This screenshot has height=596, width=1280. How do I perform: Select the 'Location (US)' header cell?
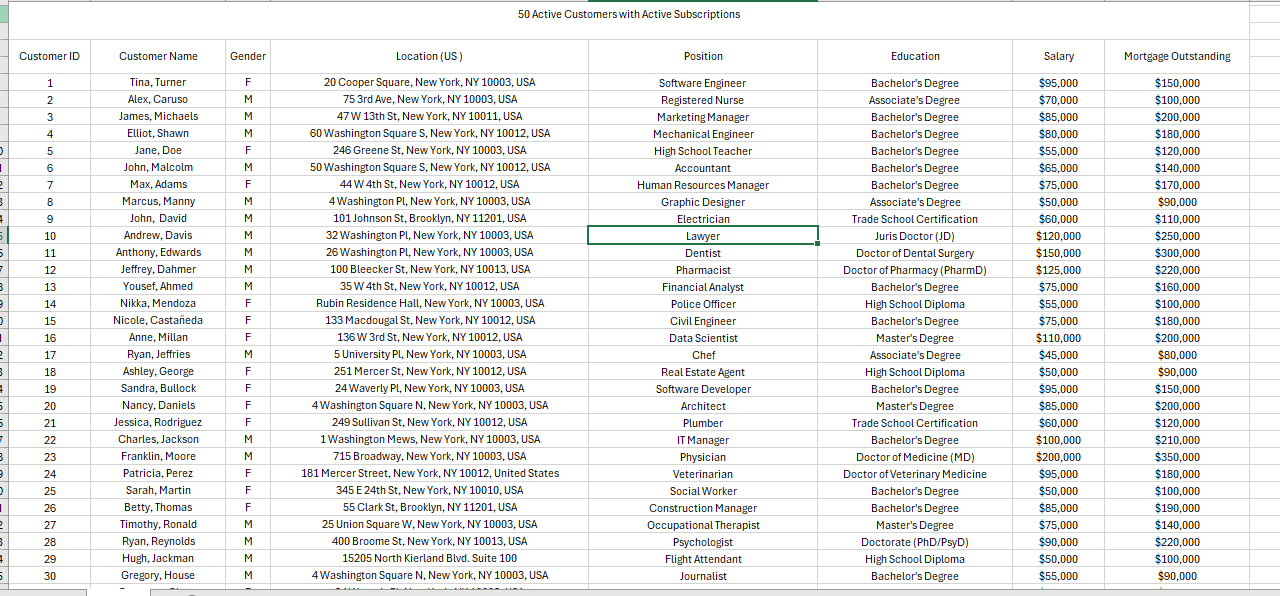429,56
